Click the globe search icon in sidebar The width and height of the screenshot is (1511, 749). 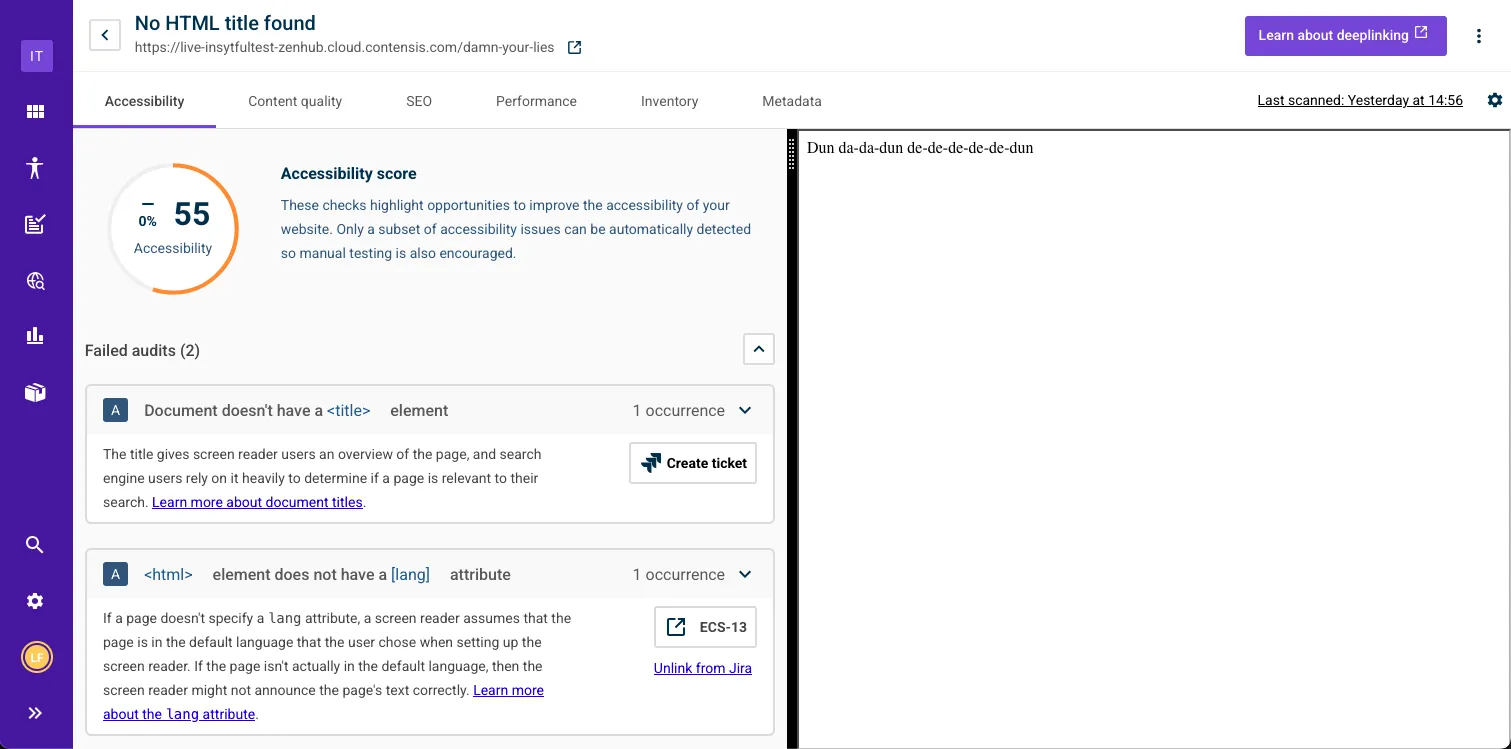tap(35, 281)
